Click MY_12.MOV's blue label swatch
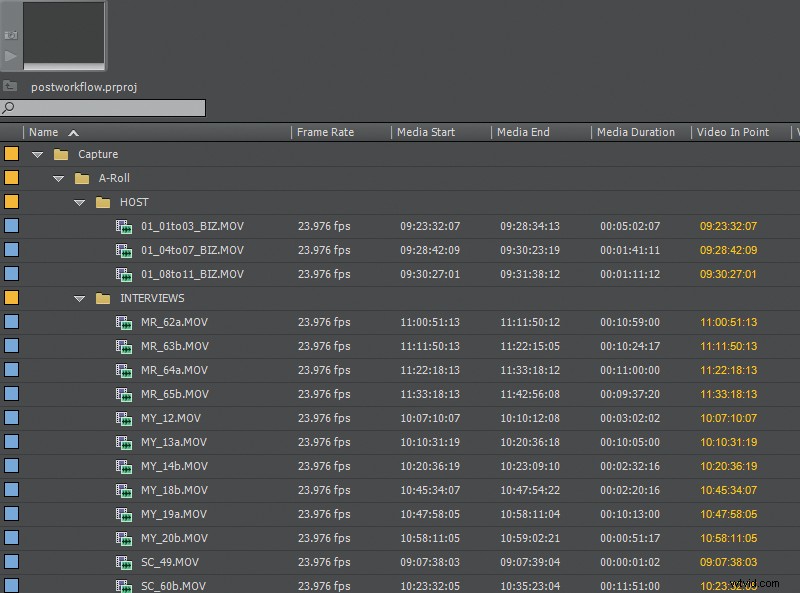This screenshot has height=593, width=800. click(x=12, y=418)
